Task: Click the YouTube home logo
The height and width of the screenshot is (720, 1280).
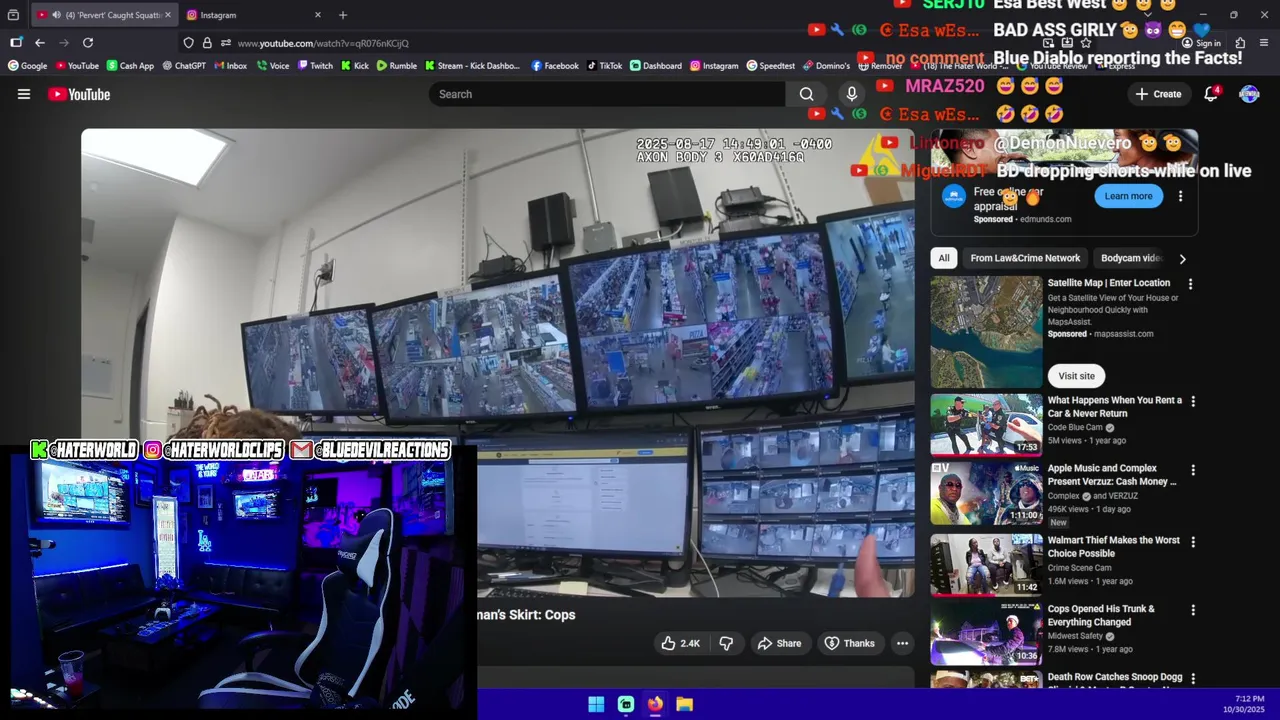Action: coord(79,94)
